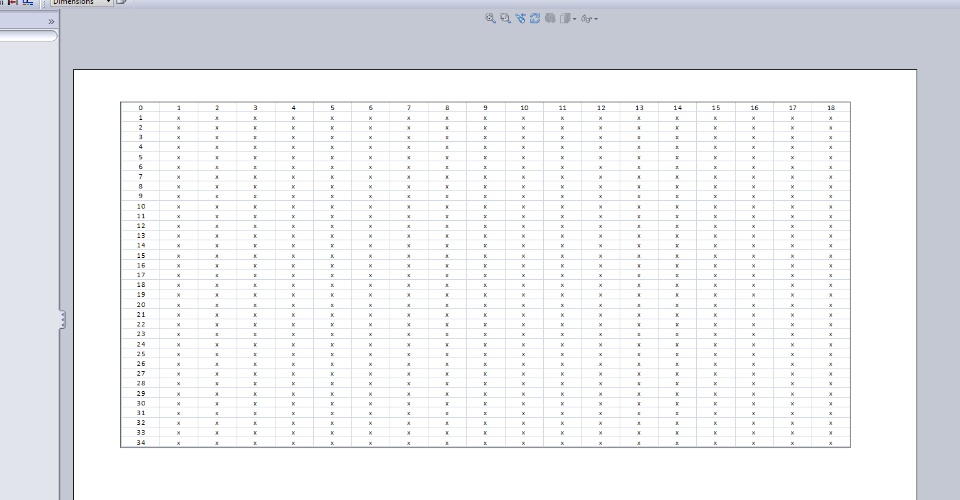Click the x cell at row 1, column 1
This screenshot has width=960, height=500.
(x=179, y=118)
